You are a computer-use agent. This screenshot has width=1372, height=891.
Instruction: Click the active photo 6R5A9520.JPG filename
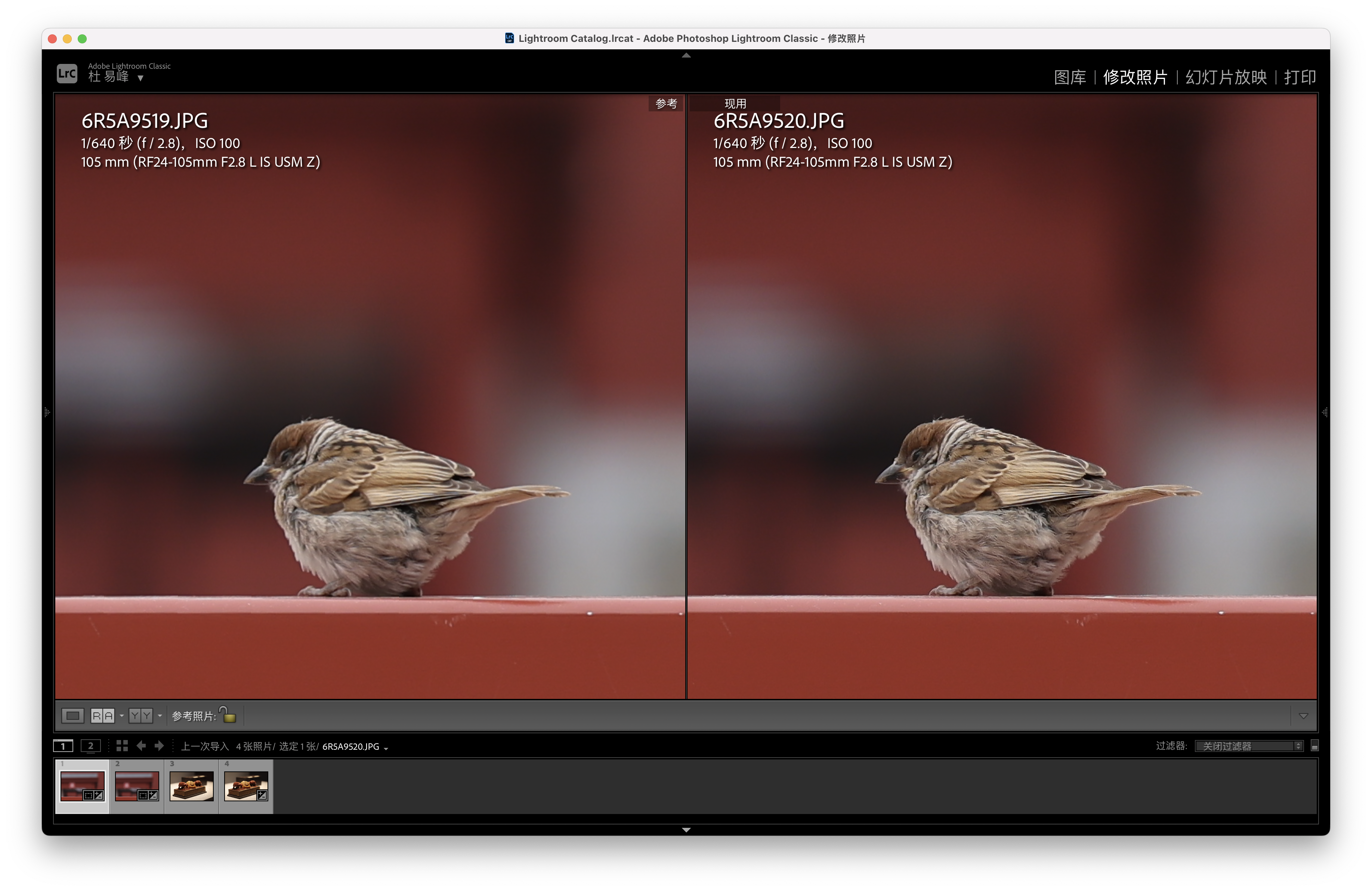pyautogui.click(x=779, y=121)
